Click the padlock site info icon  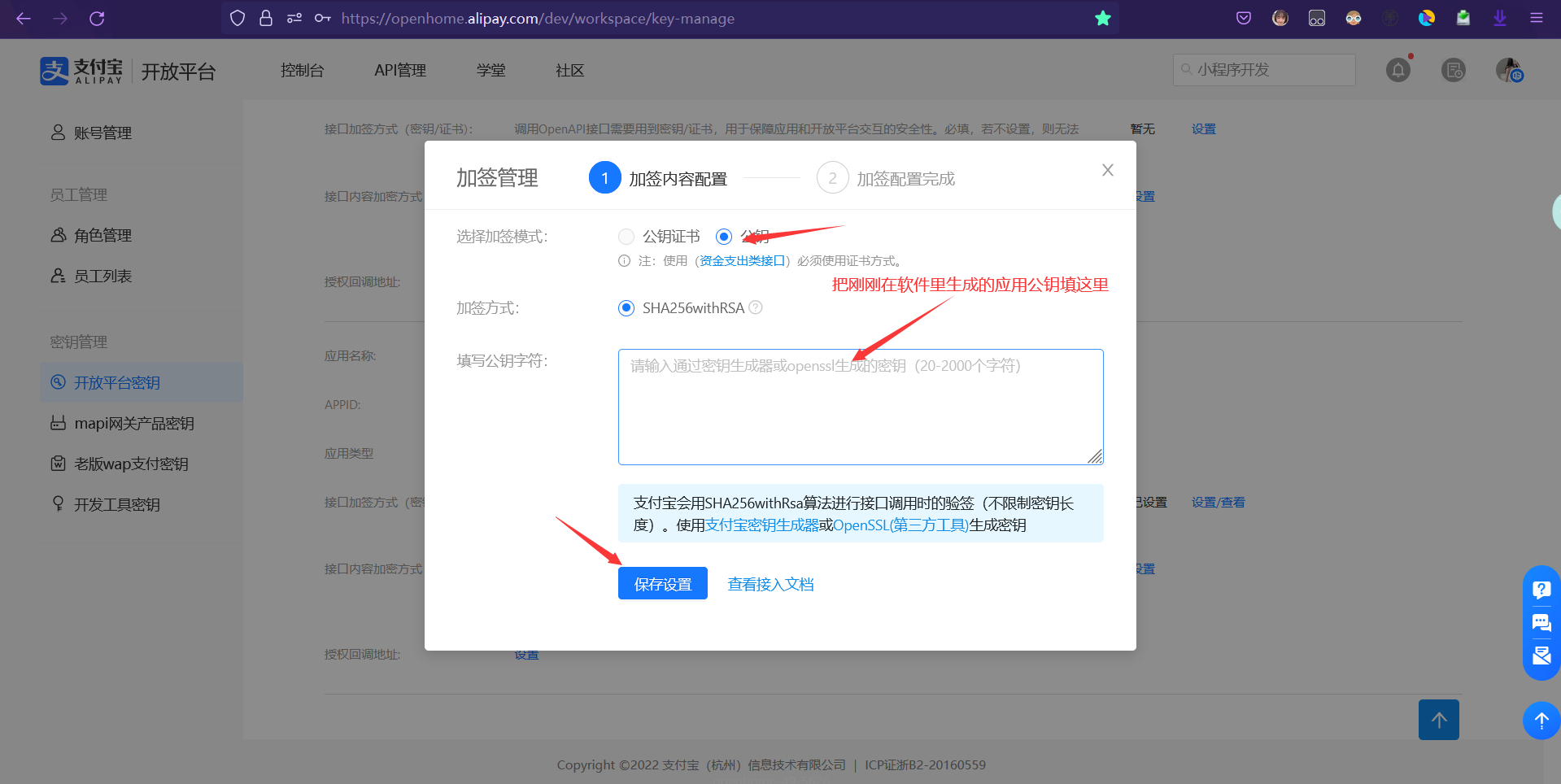tap(266, 18)
